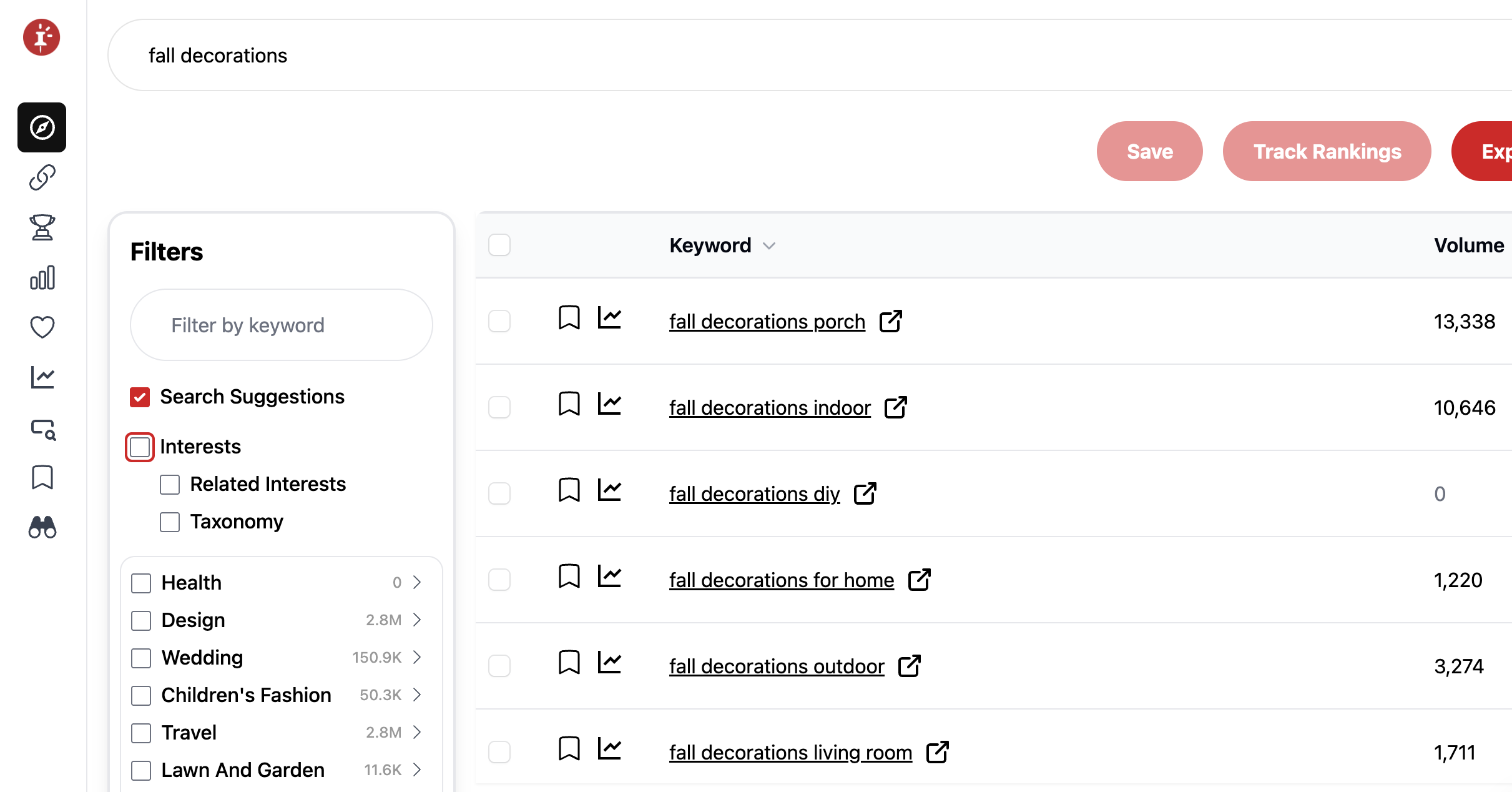Viewport: 1512px width, 792px height.
Task: Open external link for fall decorations living room
Action: [938, 752]
